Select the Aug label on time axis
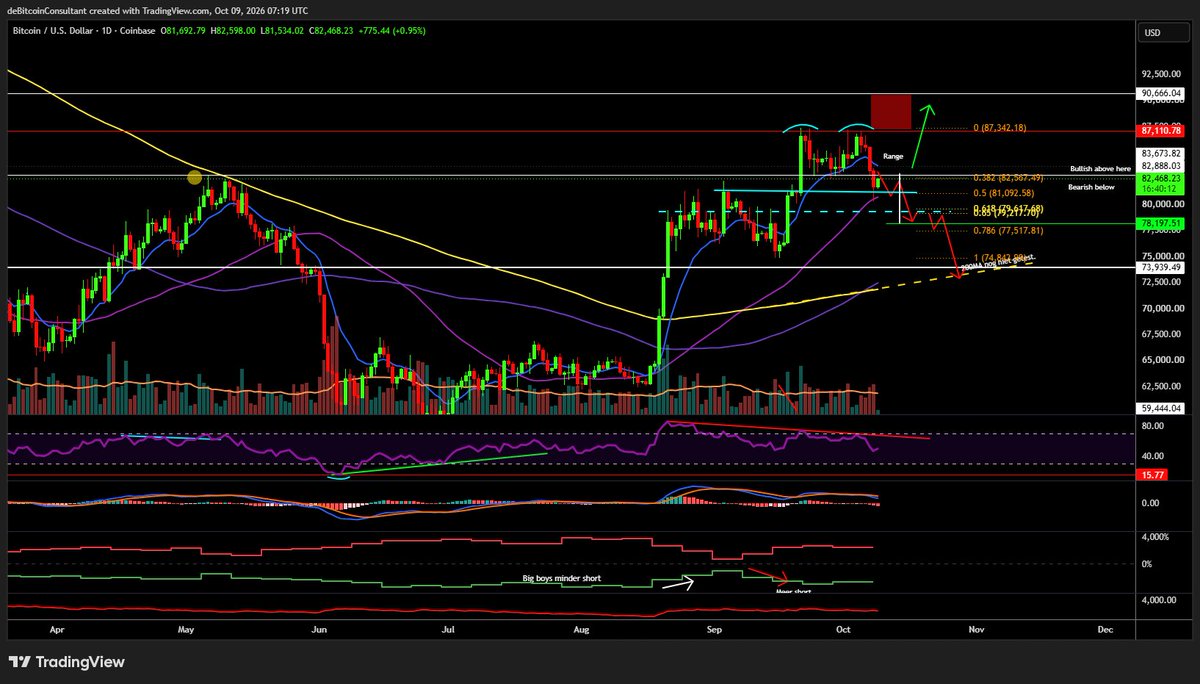 [582, 632]
